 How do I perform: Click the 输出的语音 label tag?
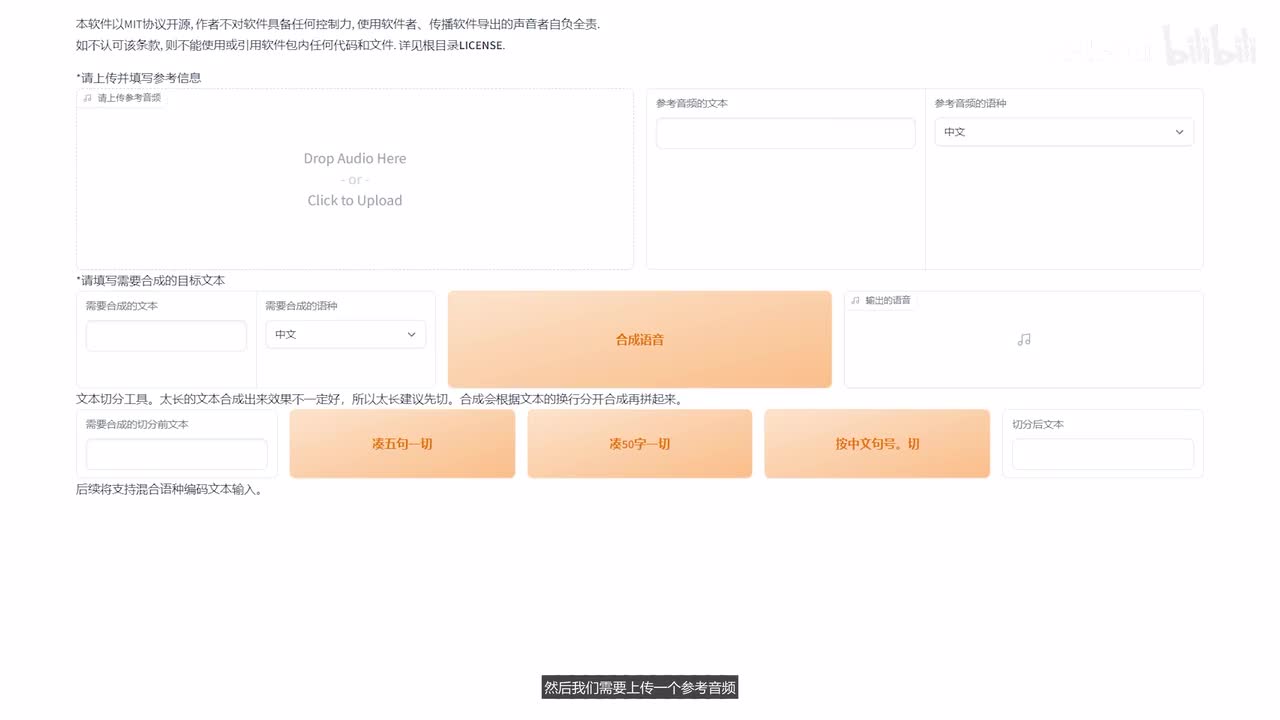[888, 300]
